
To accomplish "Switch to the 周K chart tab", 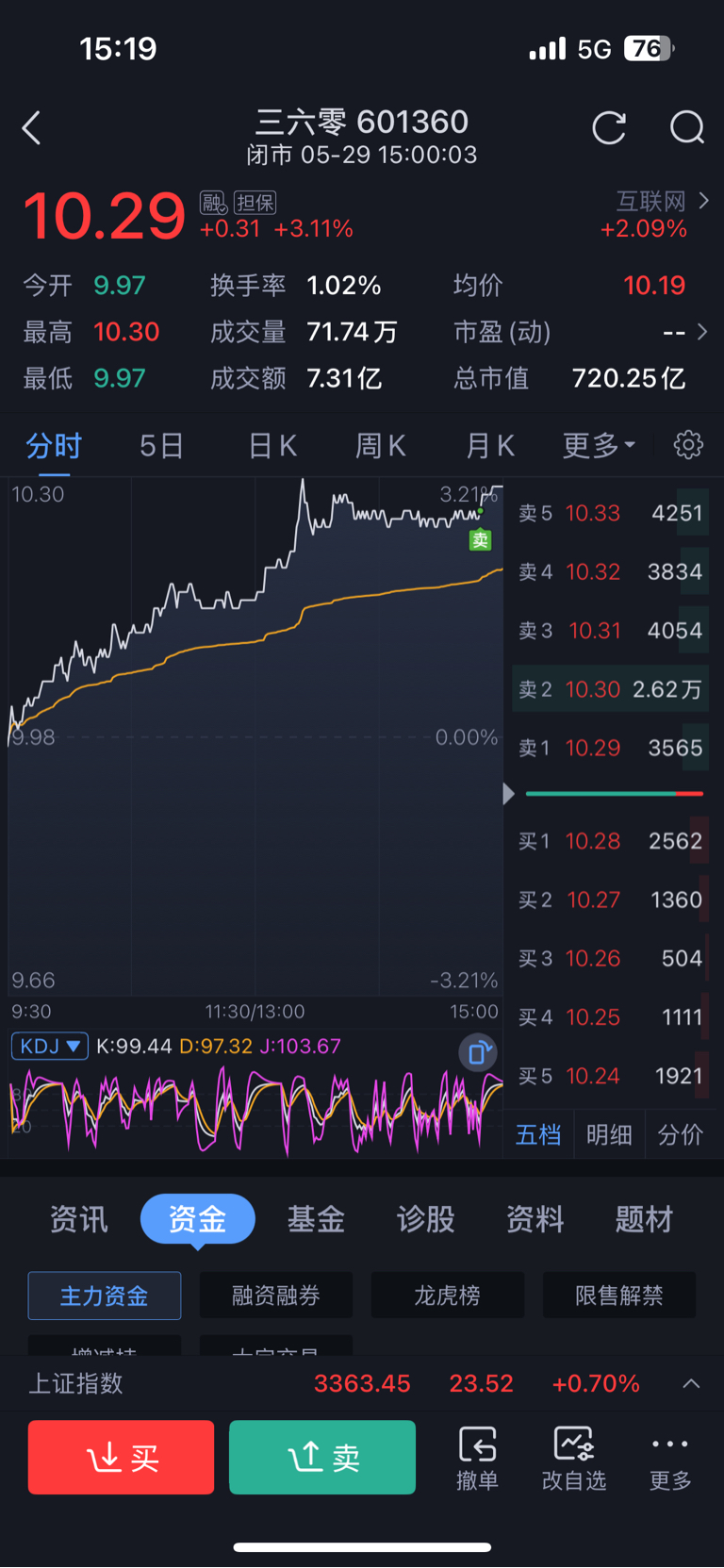I will click(x=381, y=445).
